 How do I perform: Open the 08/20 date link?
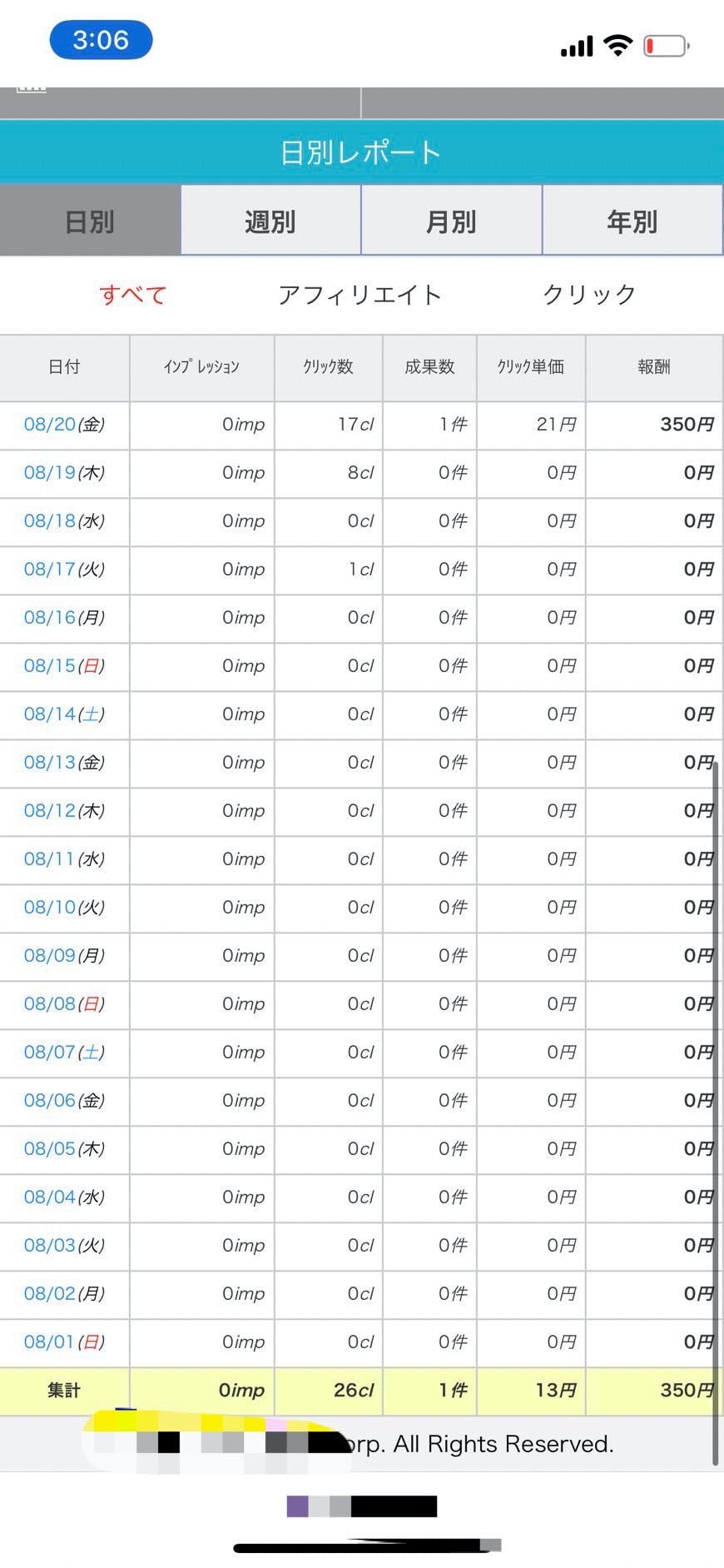pyautogui.click(x=50, y=425)
